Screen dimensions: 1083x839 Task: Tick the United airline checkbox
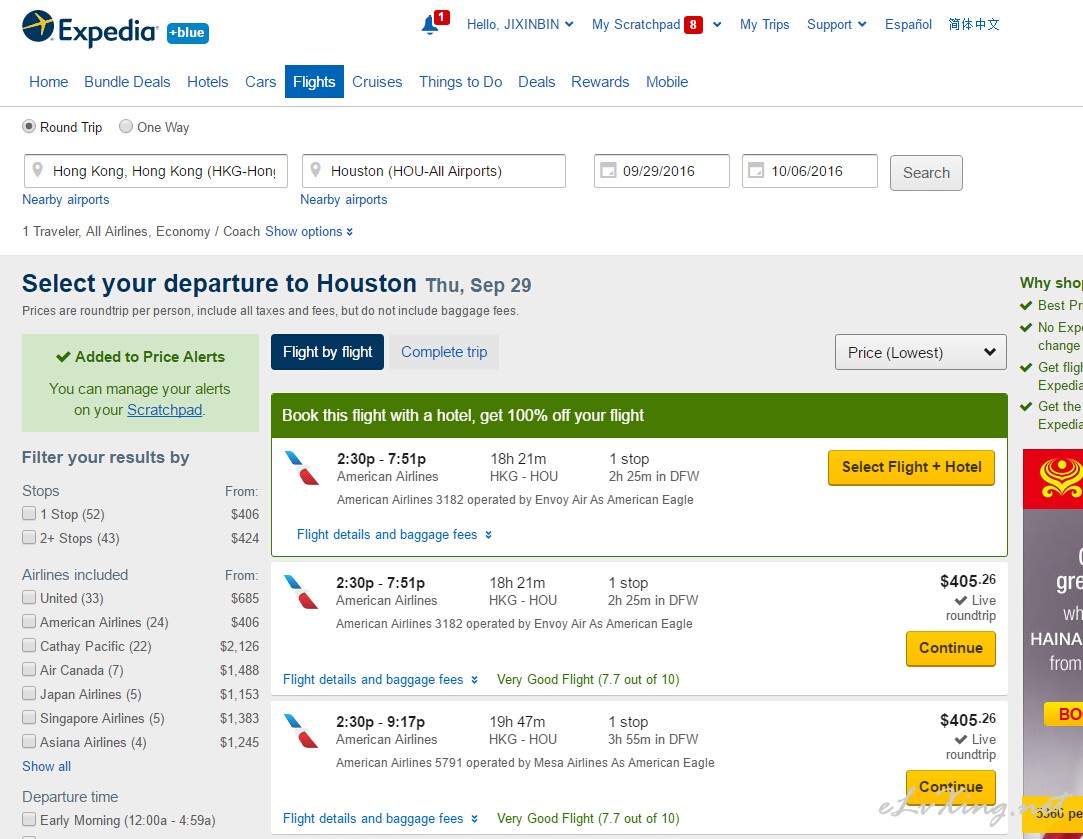click(x=29, y=597)
